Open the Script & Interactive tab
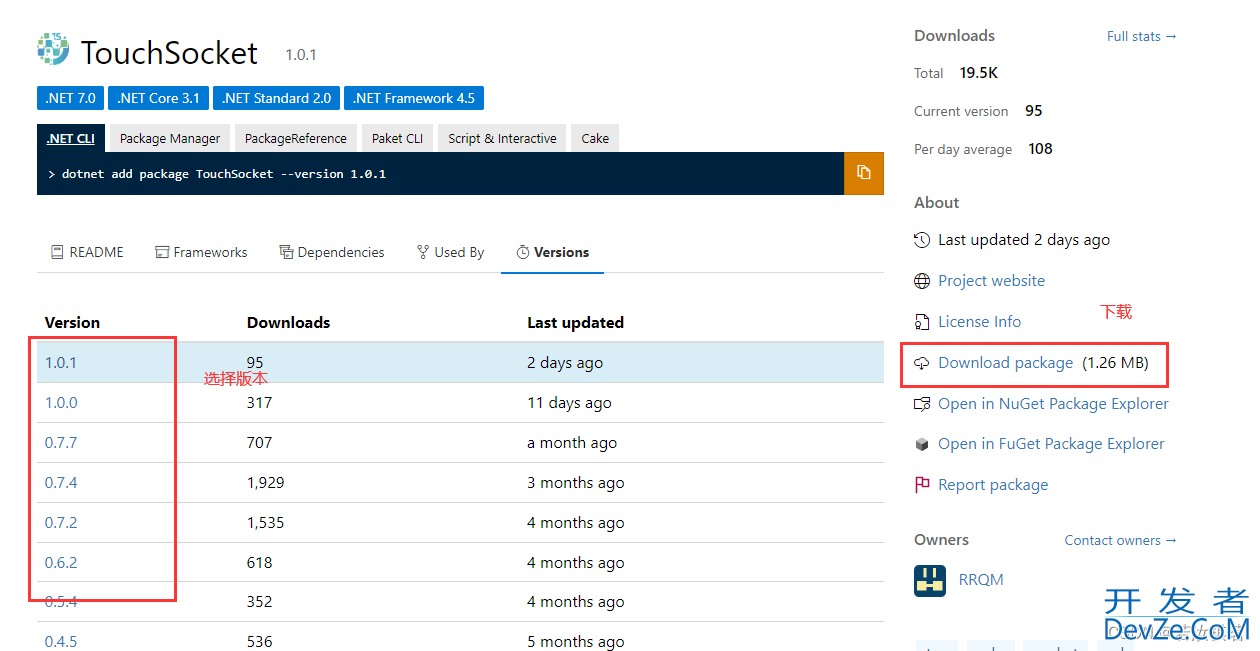Image resolution: width=1260 pixels, height=651 pixels. tap(502, 138)
